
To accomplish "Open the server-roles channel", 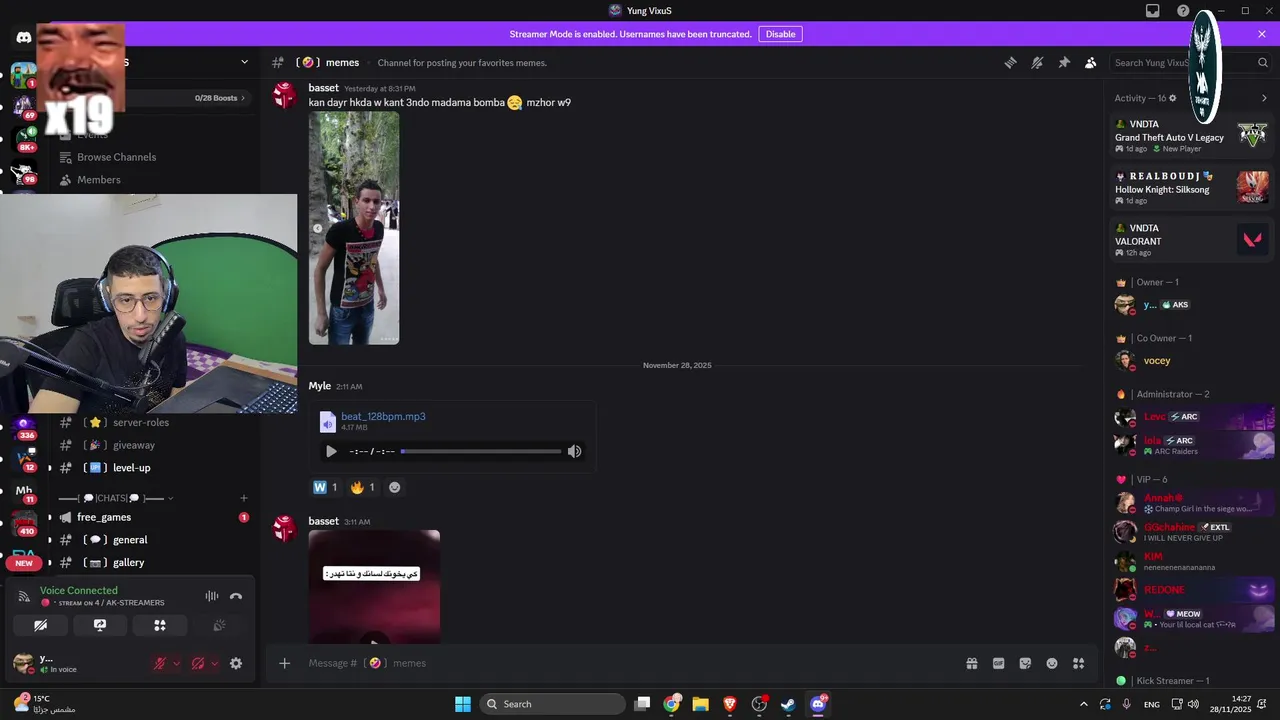I will point(141,422).
